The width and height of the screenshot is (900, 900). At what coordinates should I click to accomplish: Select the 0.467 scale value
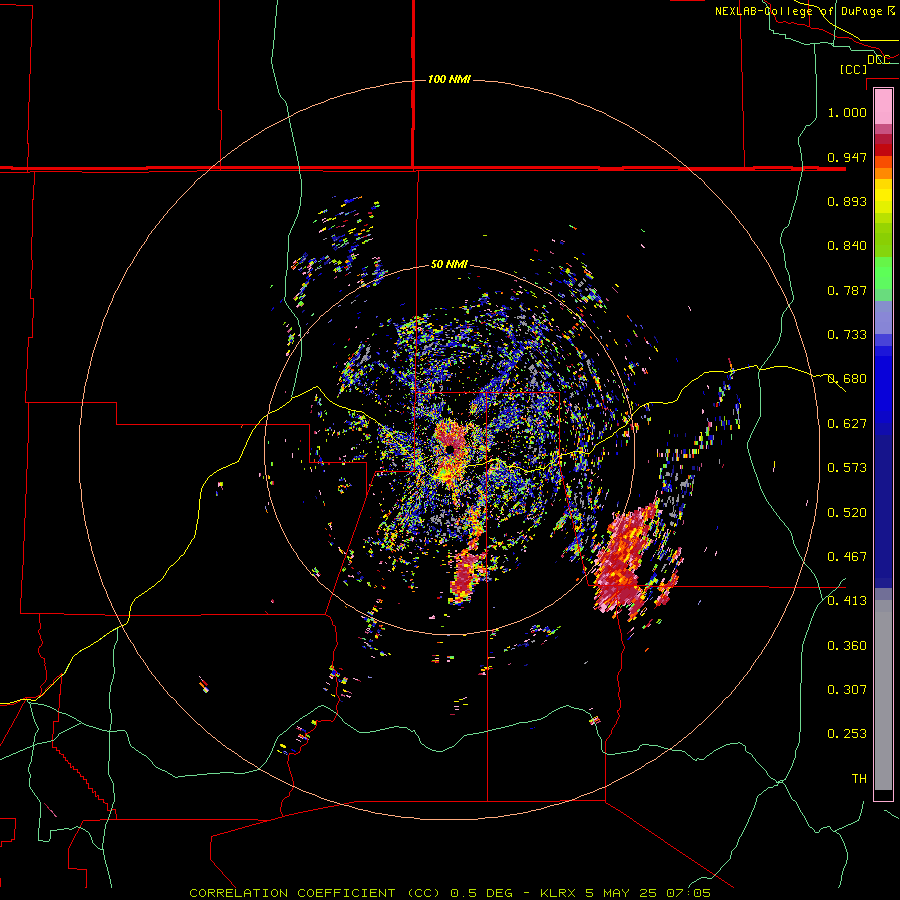click(847, 557)
